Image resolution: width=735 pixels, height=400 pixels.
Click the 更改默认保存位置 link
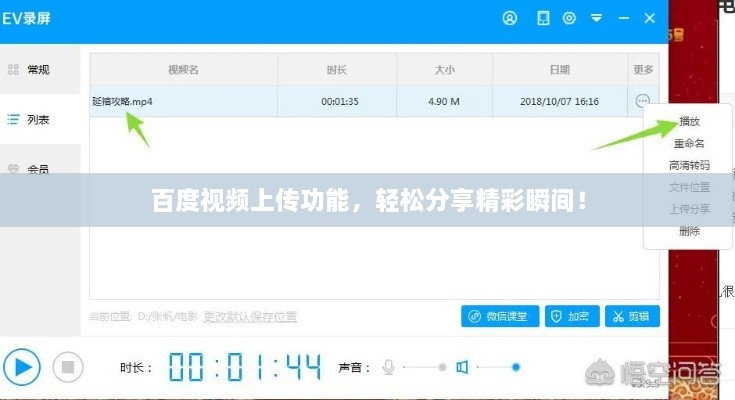pyautogui.click(x=250, y=316)
